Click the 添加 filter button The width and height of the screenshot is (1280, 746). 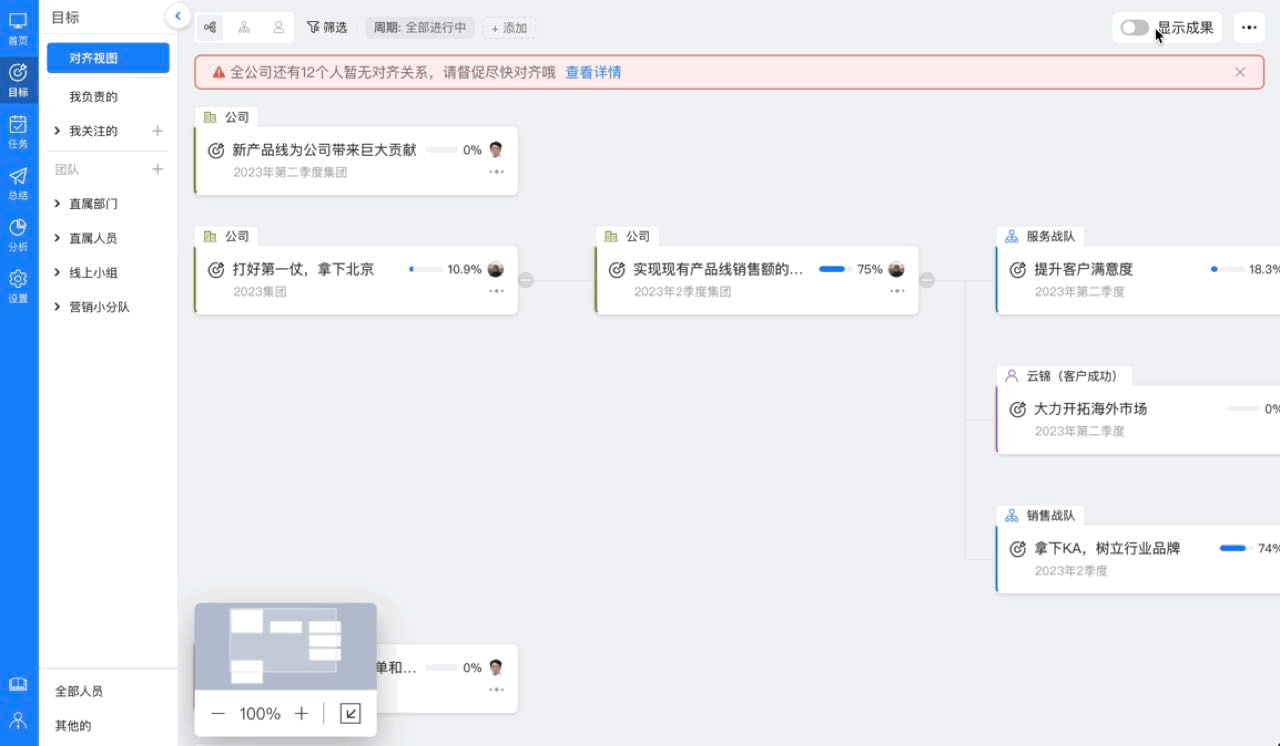point(509,28)
